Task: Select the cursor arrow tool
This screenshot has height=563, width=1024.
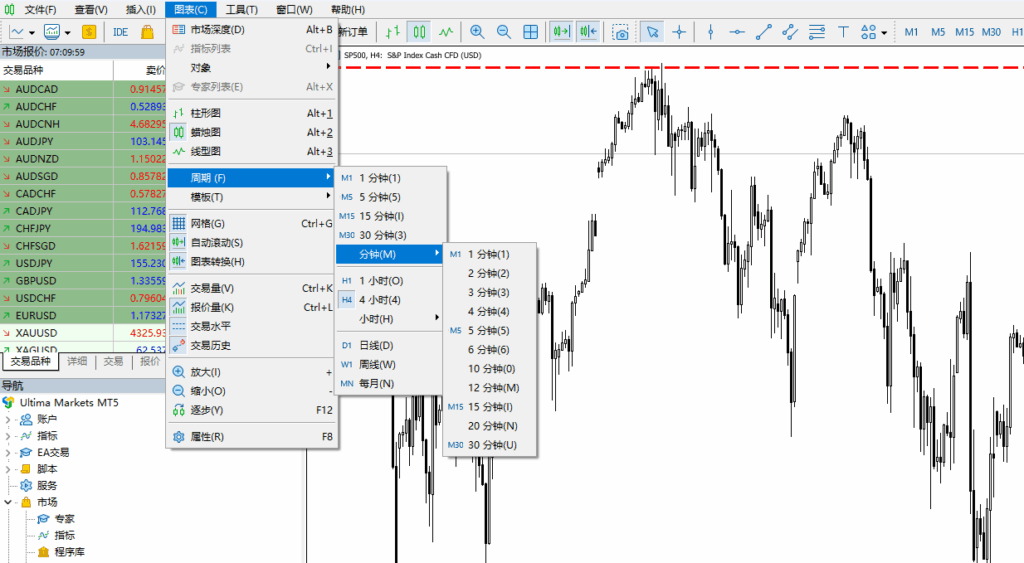Action: [652, 31]
